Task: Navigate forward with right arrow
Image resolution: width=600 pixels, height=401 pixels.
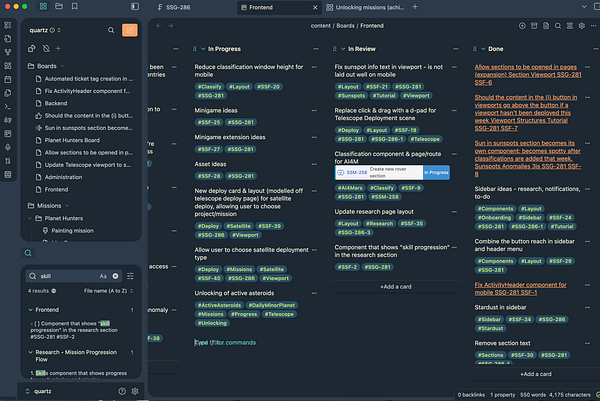Action: pos(171,26)
